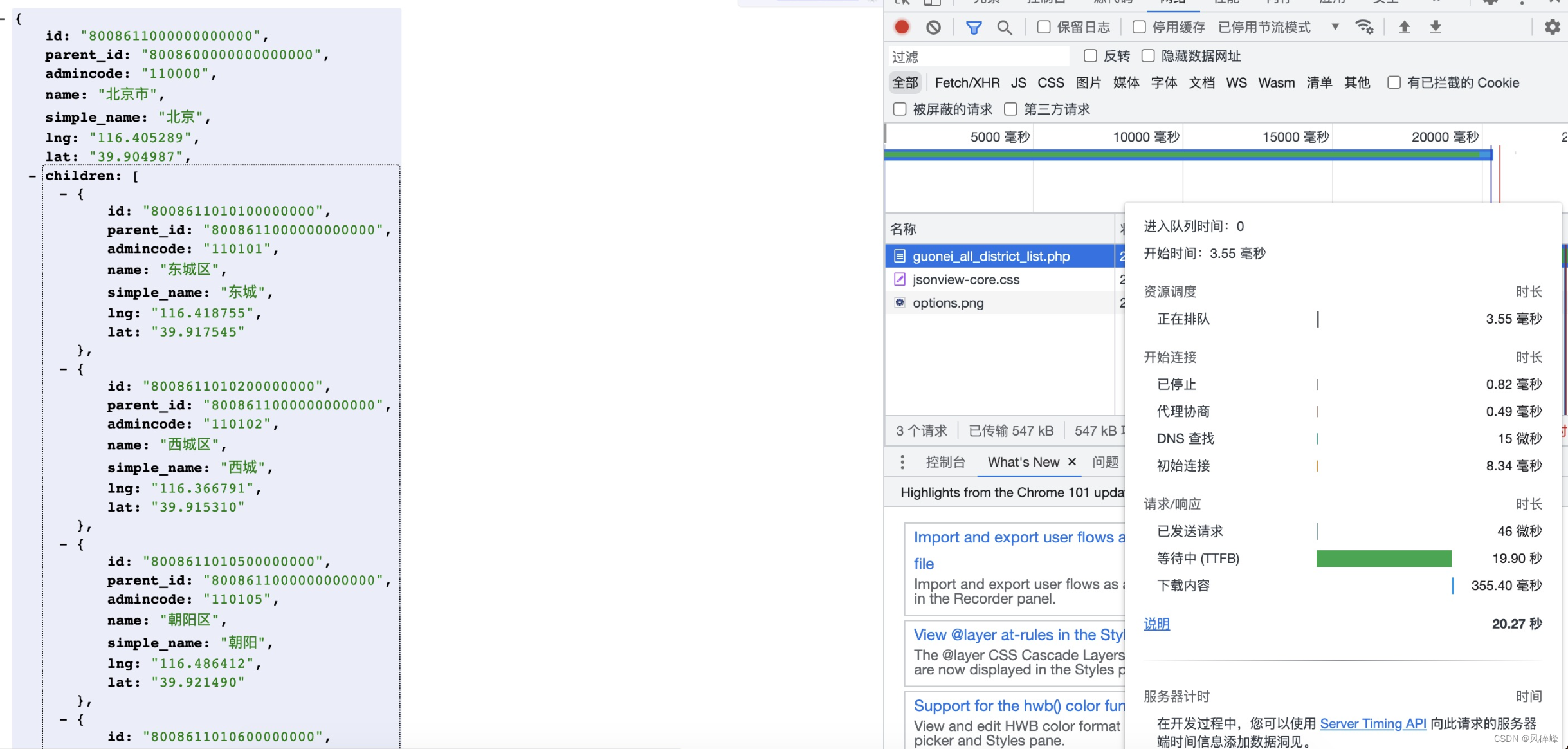1568x749 pixels.
Task: Click the red record network log button
Action: (x=902, y=27)
